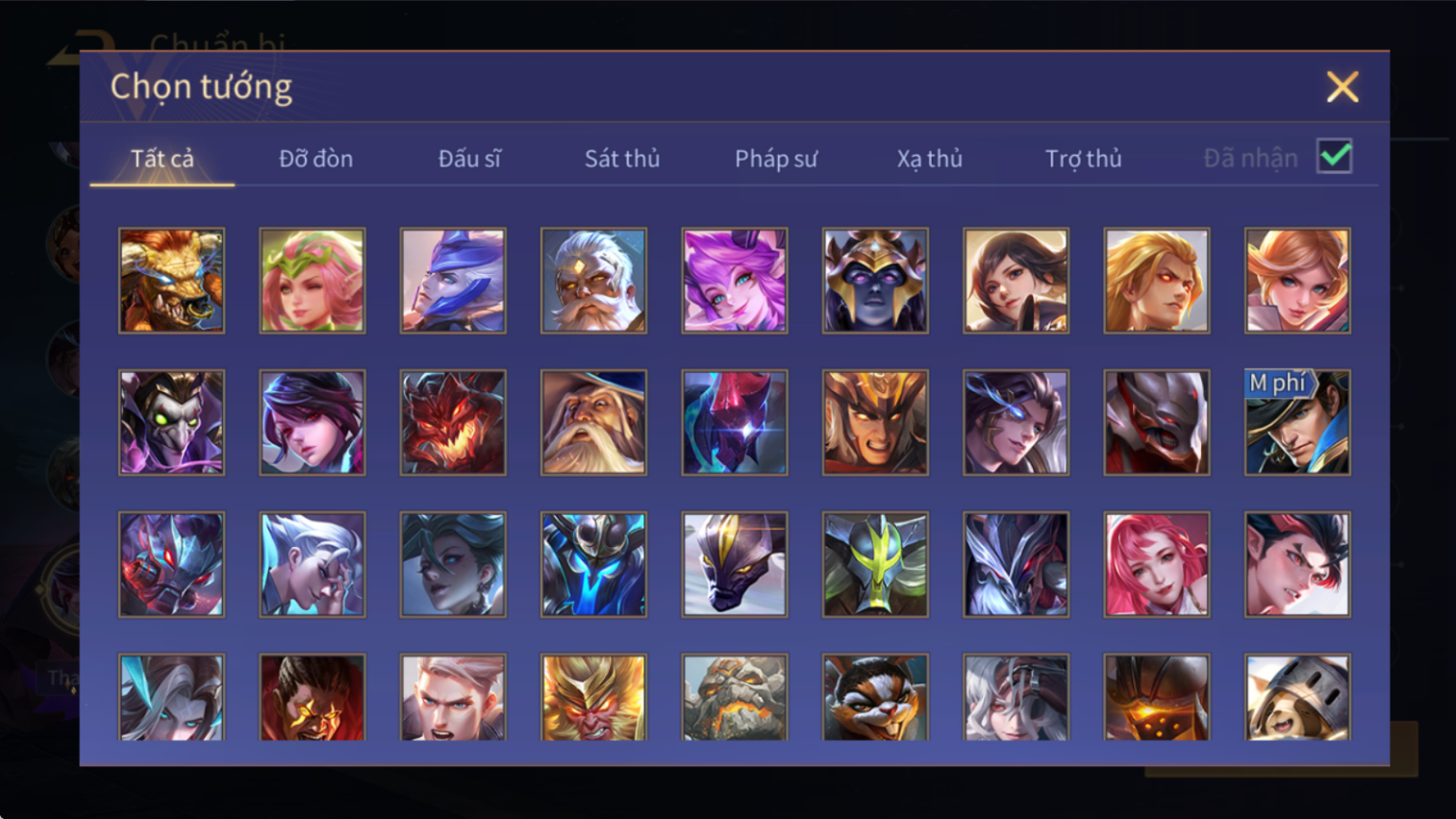The image size is (1456, 819).
Task: Open the Trợ thủ tab
Action: coord(1084,159)
